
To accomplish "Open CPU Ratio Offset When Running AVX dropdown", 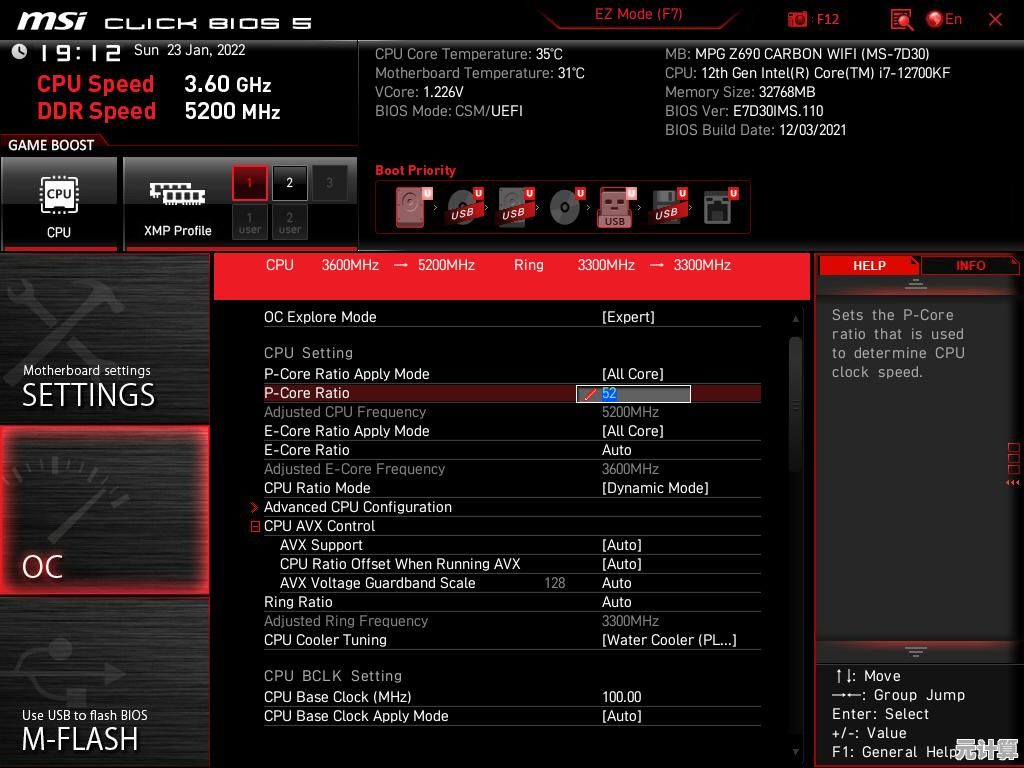I will click(x=622, y=564).
